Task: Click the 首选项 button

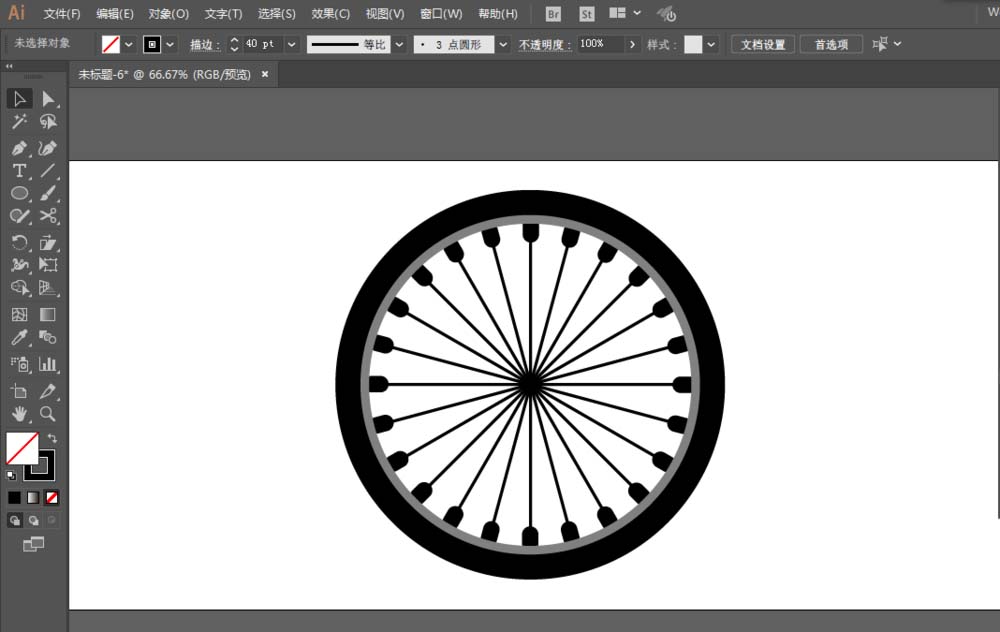Action: (831, 45)
